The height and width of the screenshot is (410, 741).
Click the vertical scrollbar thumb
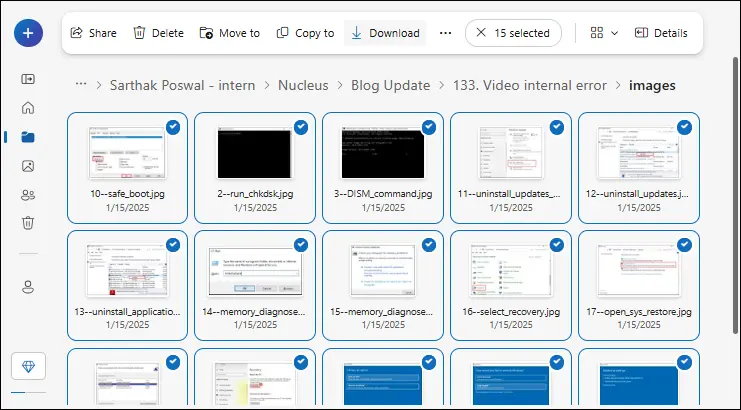pos(735,195)
